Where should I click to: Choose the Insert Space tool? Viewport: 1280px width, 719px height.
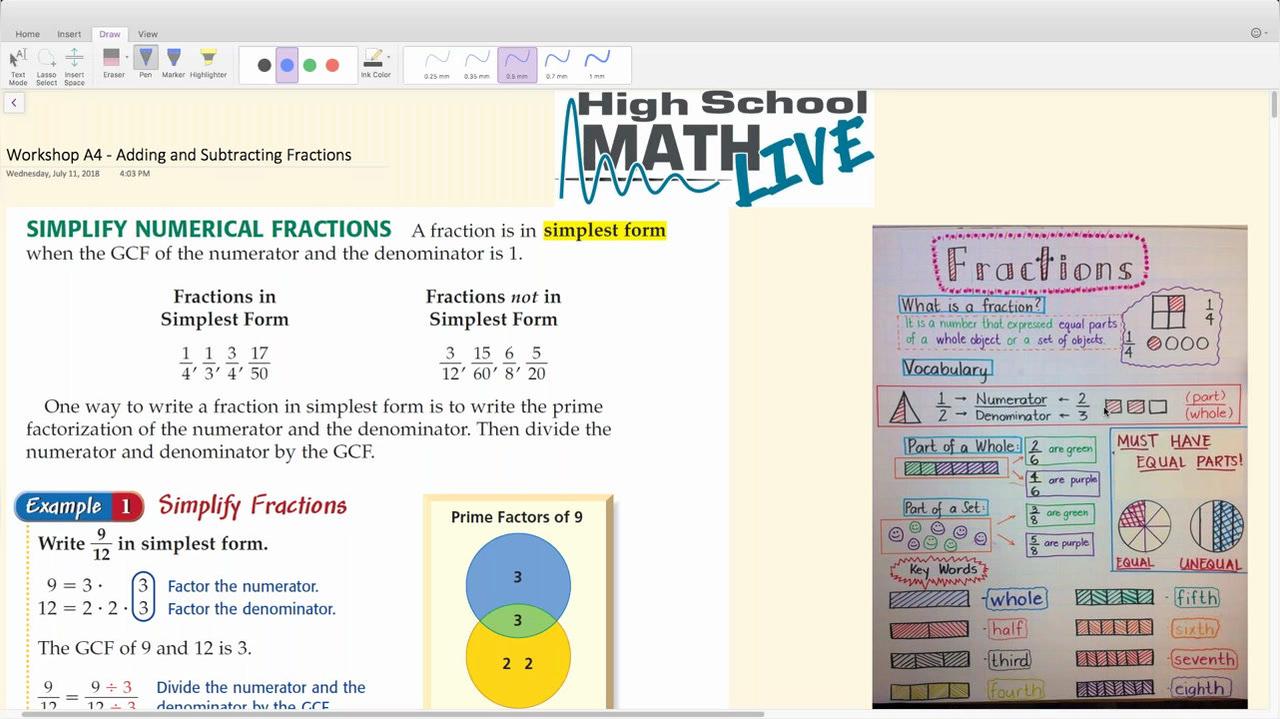(74, 65)
